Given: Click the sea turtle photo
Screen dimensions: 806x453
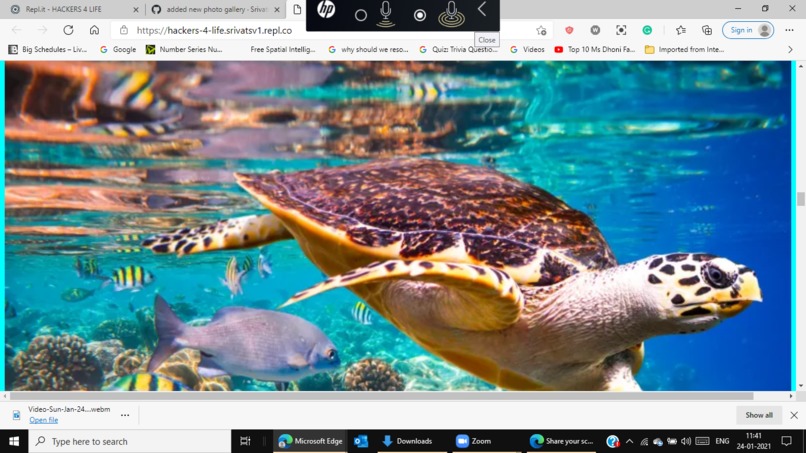Looking at the screenshot, I should [398, 226].
